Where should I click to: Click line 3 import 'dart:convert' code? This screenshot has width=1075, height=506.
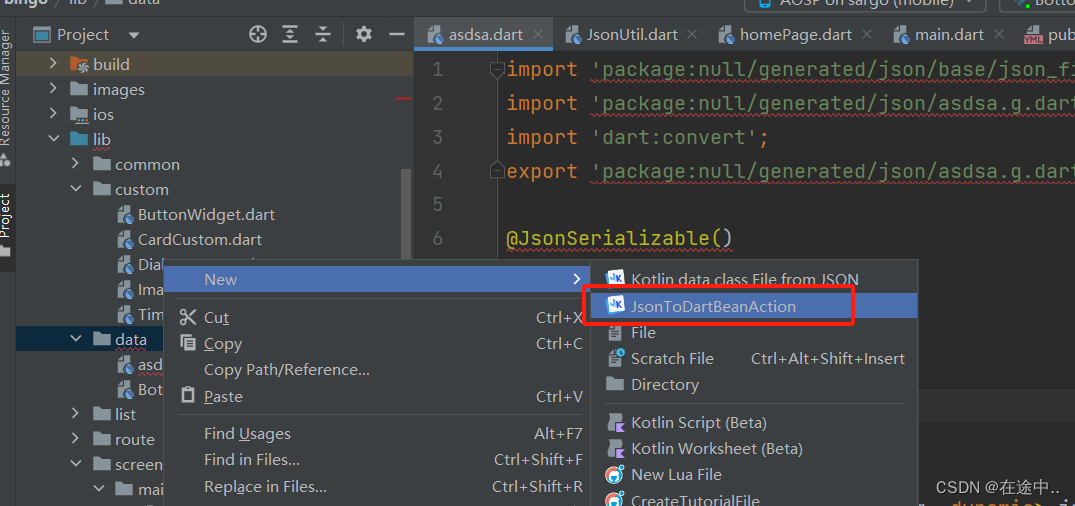638,137
